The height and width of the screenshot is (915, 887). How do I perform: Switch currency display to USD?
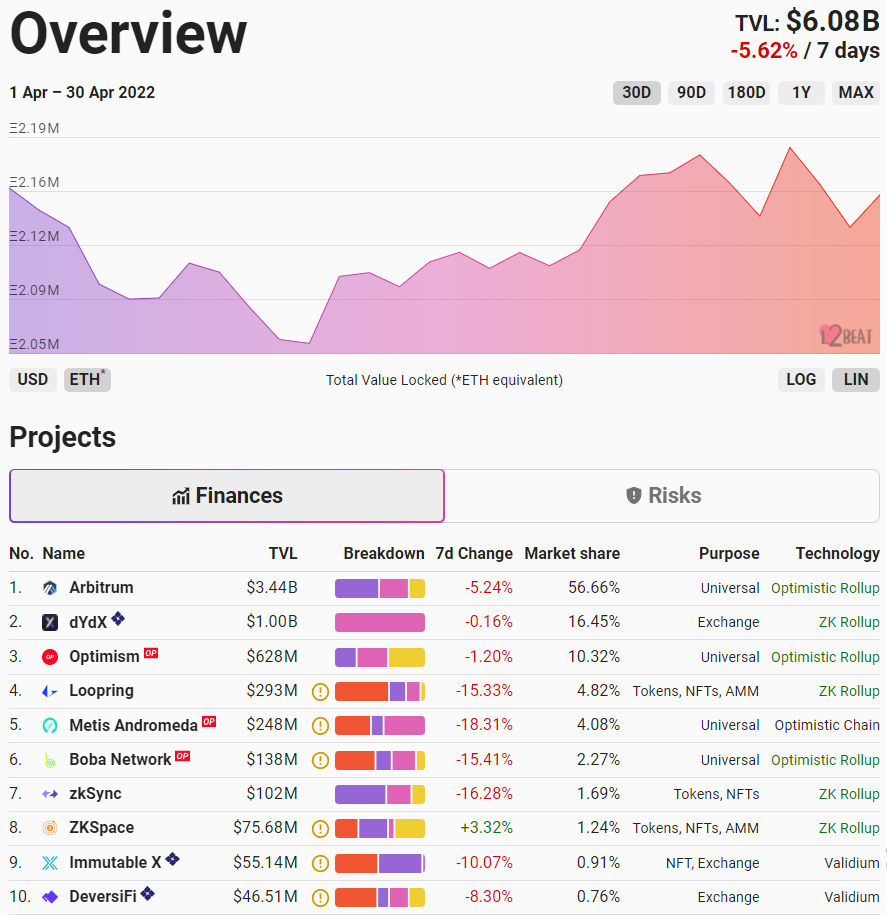(x=33, y=380)
